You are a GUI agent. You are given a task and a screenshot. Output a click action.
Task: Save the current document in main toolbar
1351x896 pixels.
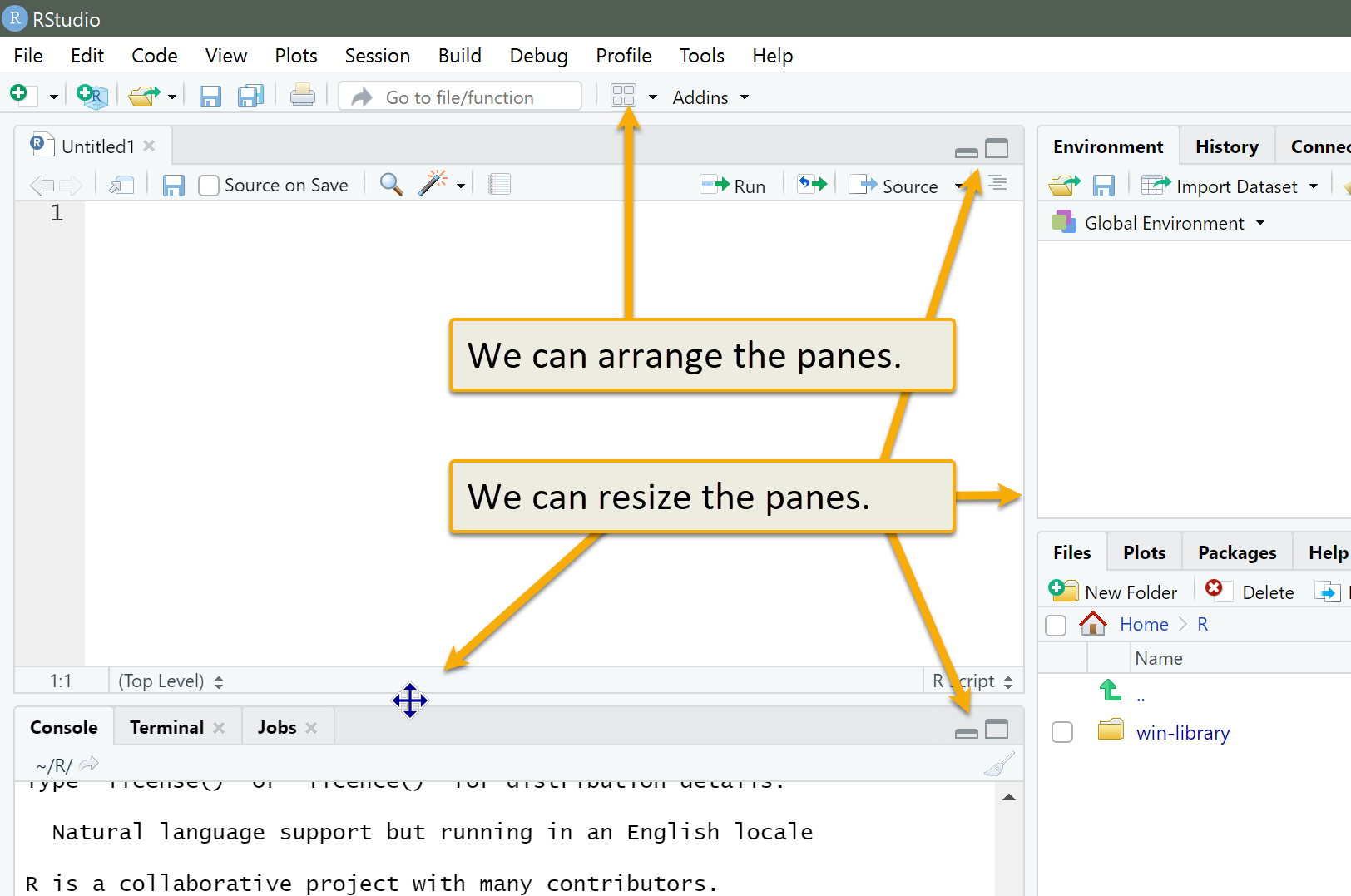tap(210, 97)
